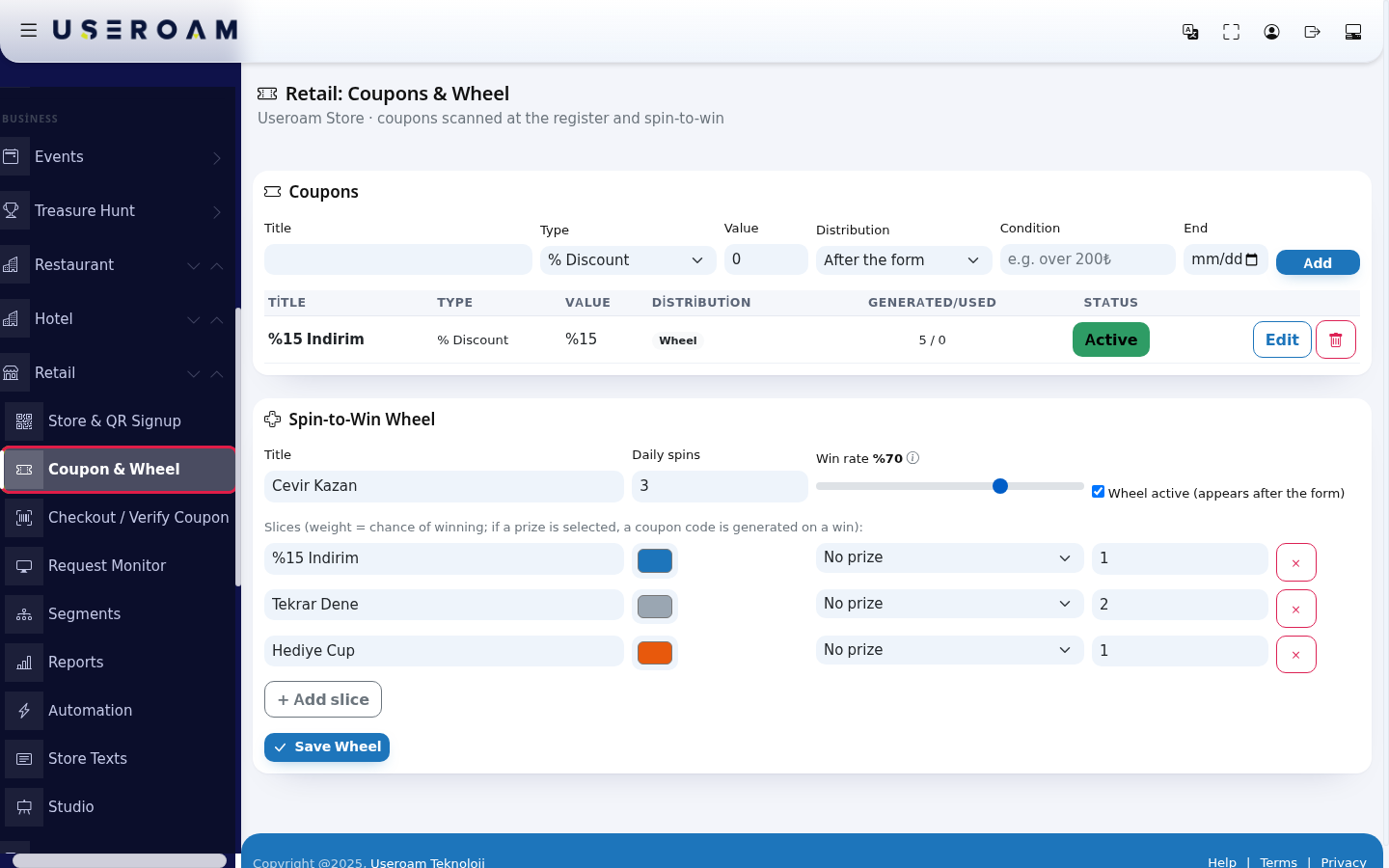This screenshot has width=1389, height=868.
Task: Click the Add coupon button
Action: 1318,262
